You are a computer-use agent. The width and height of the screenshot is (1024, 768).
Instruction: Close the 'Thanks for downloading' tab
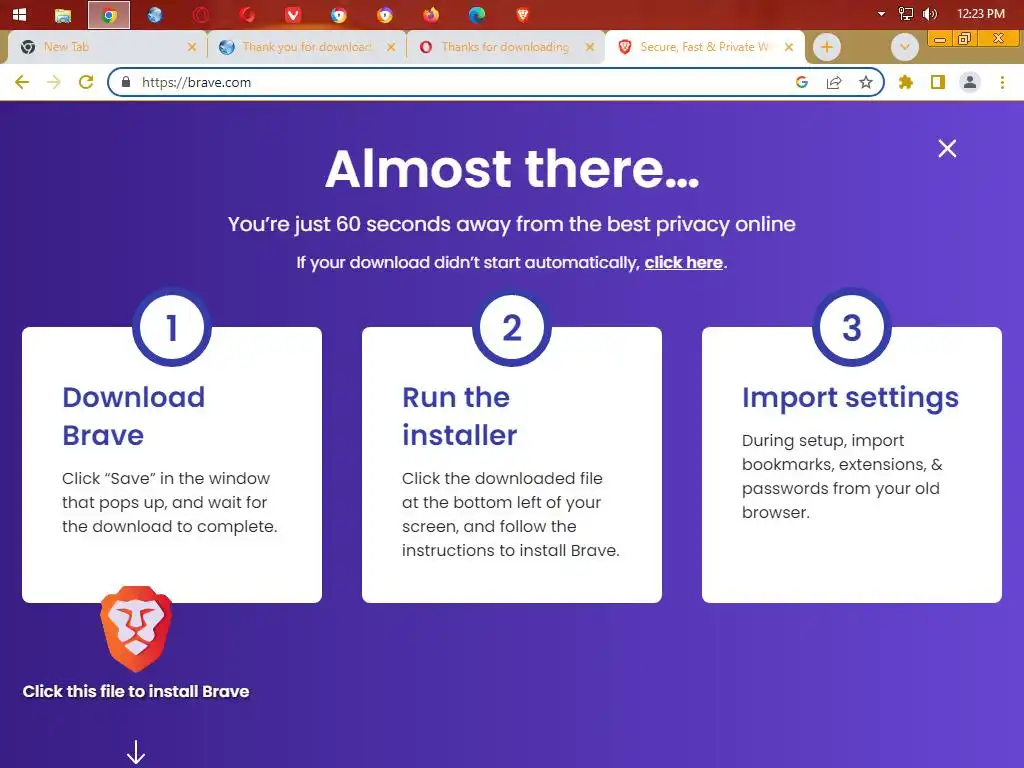pyautogui.click(x=590, y=47)
